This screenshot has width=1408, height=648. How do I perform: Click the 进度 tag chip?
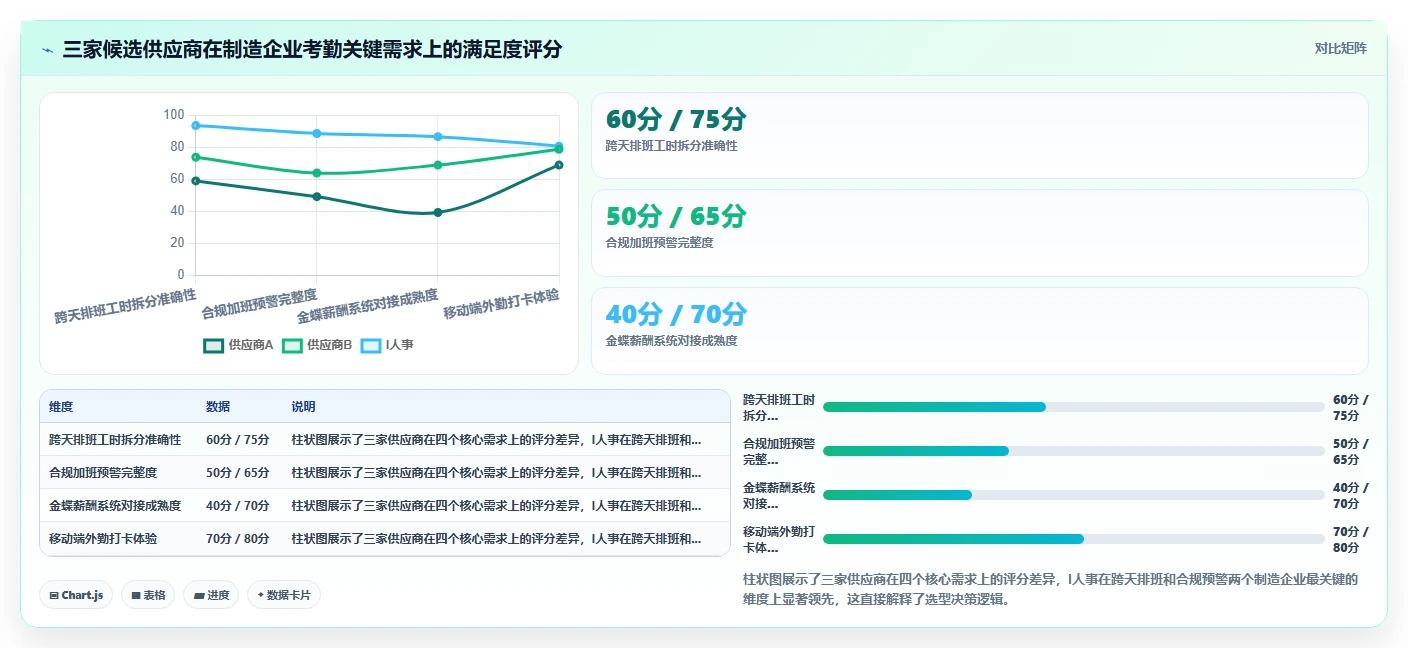pos(211,595)
